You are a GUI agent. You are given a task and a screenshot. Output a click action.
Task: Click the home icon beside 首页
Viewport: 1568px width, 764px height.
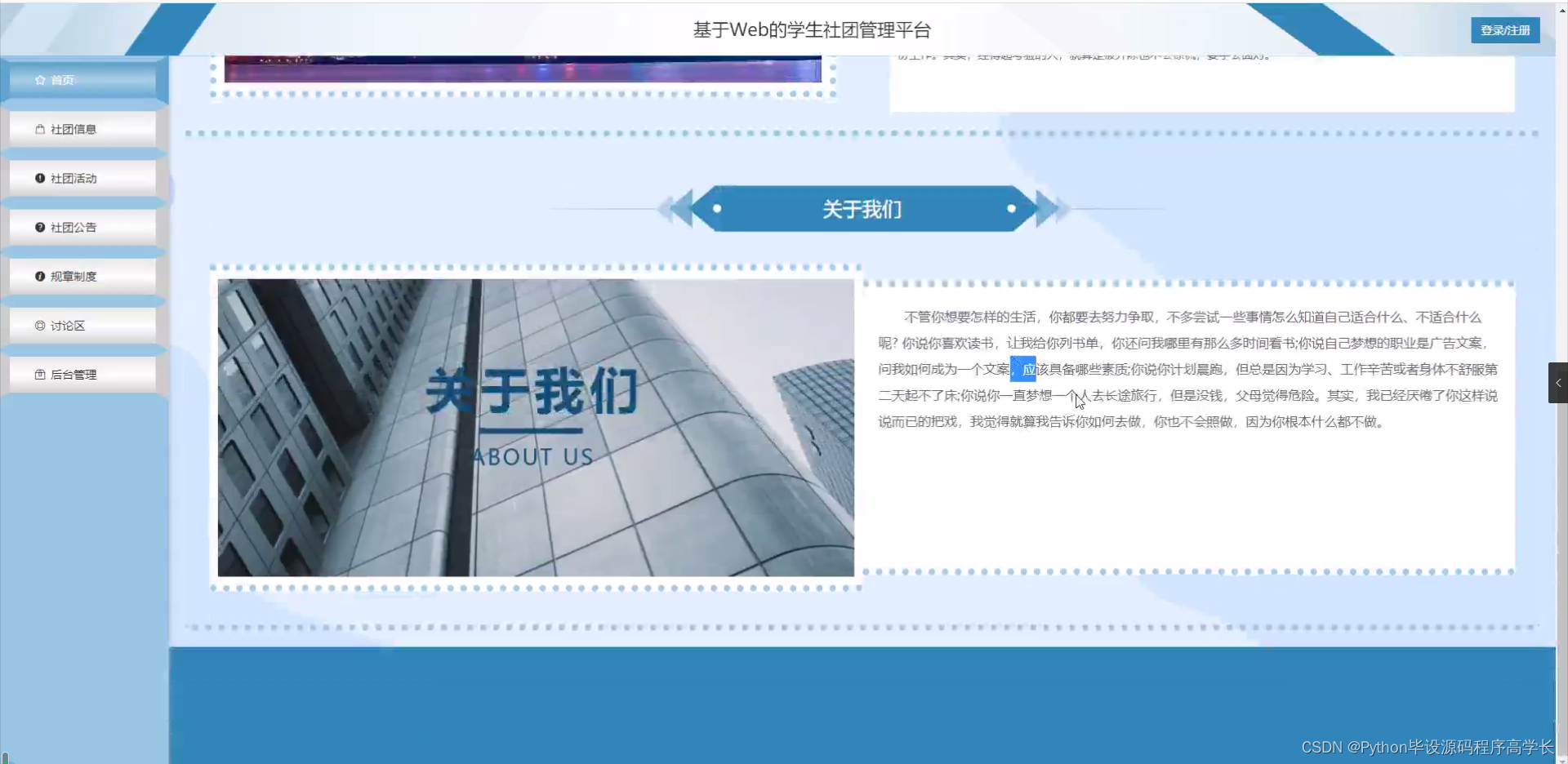tap(39, 79)
